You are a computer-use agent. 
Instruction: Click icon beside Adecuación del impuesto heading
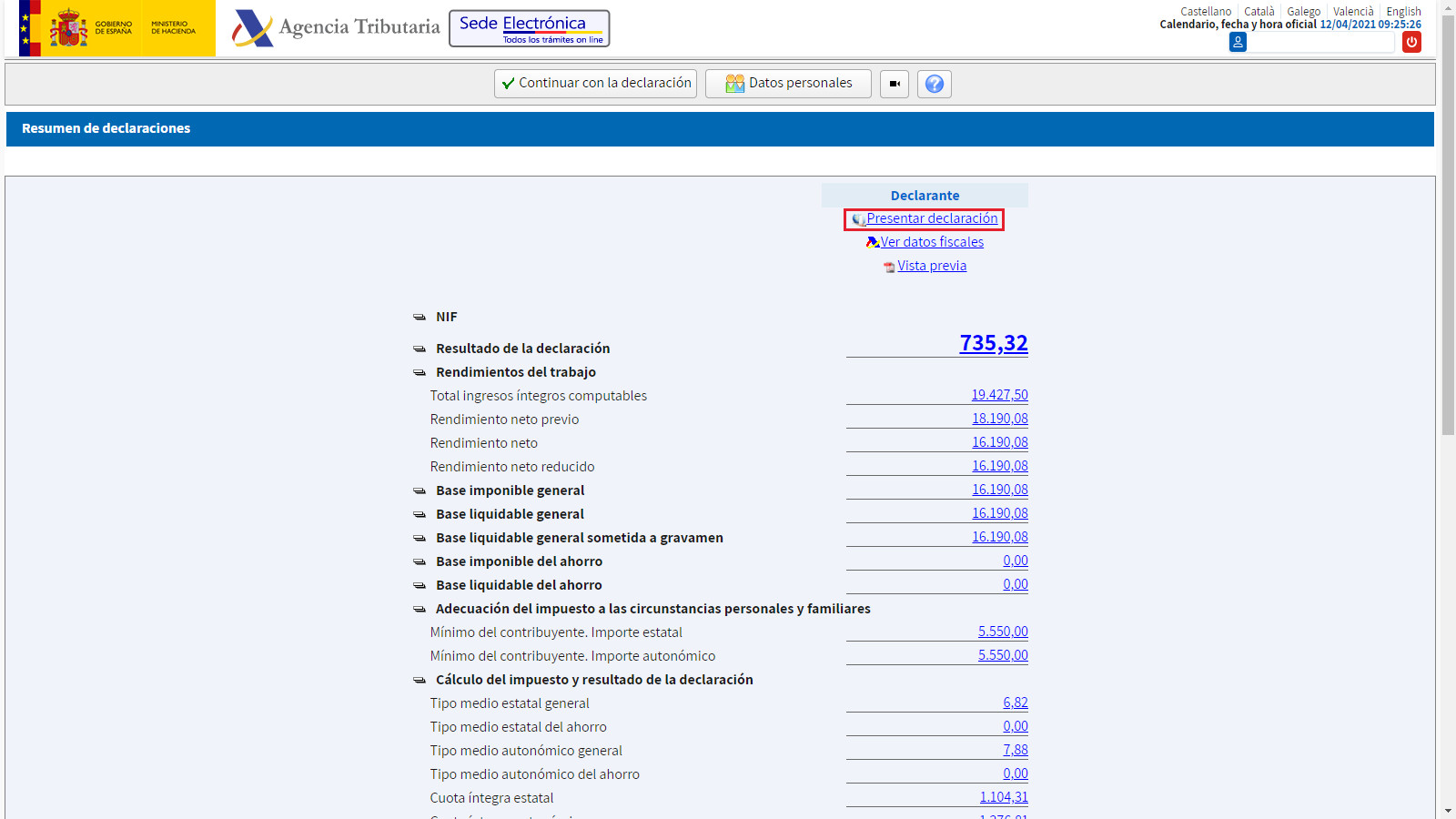coord(420,610)
